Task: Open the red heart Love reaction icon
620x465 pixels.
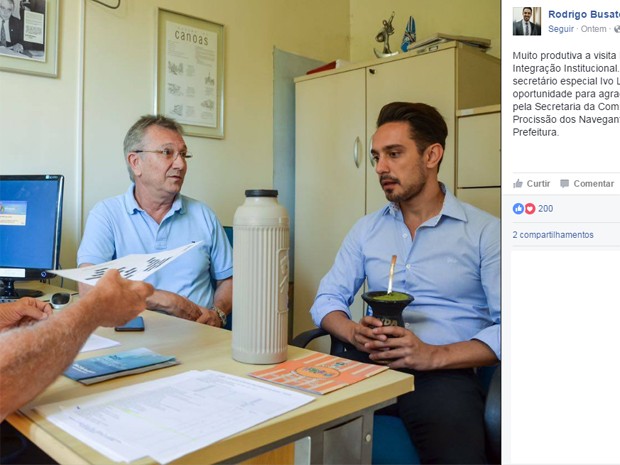Action: point(530,208)
